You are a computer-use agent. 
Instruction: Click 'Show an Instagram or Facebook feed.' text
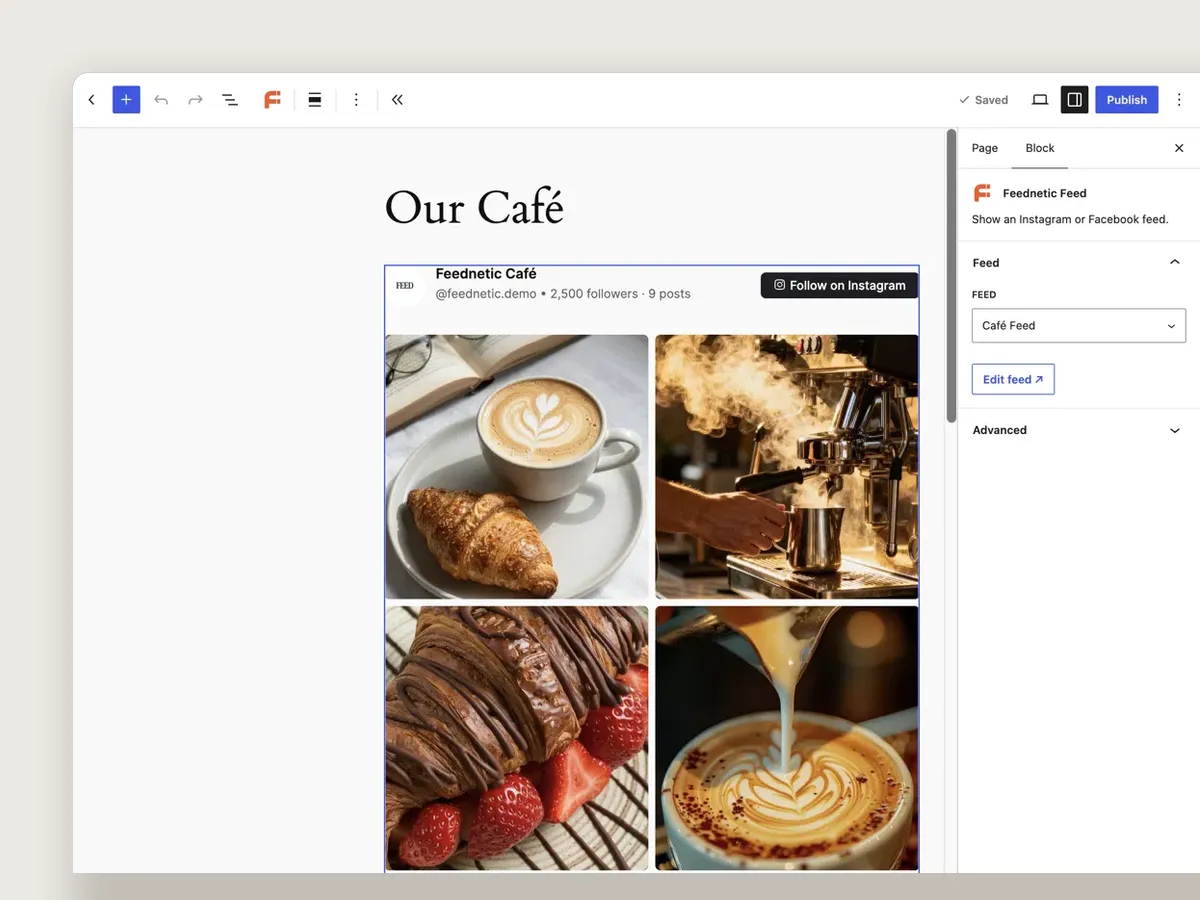(x=1070, y=219)
